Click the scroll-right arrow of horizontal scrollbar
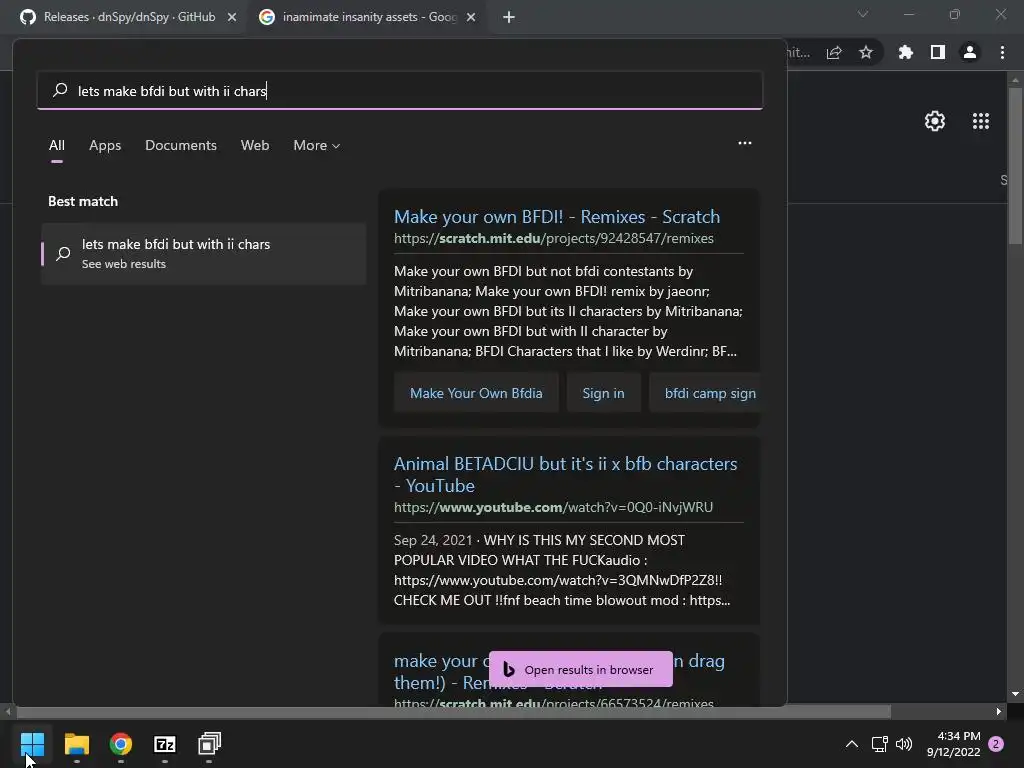The image size is (1024, 768). 999,711
